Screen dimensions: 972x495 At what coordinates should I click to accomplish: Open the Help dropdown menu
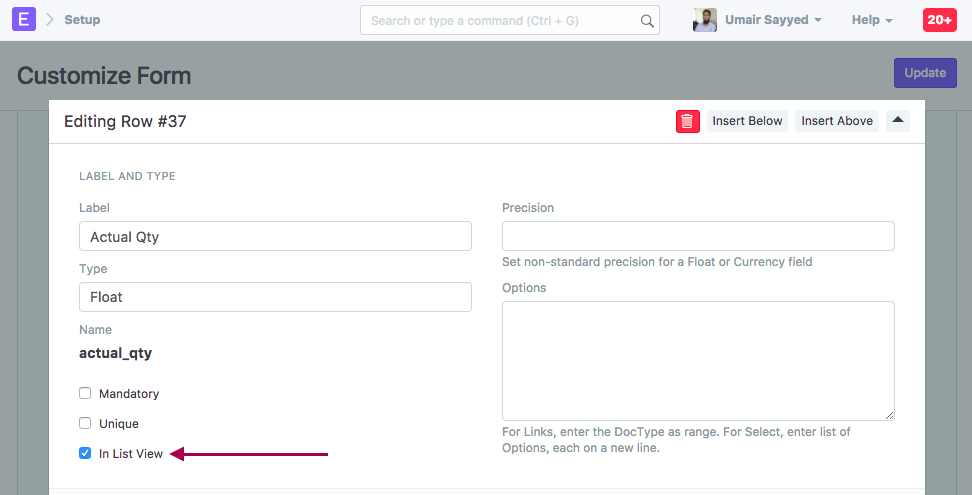pos(872,20)
